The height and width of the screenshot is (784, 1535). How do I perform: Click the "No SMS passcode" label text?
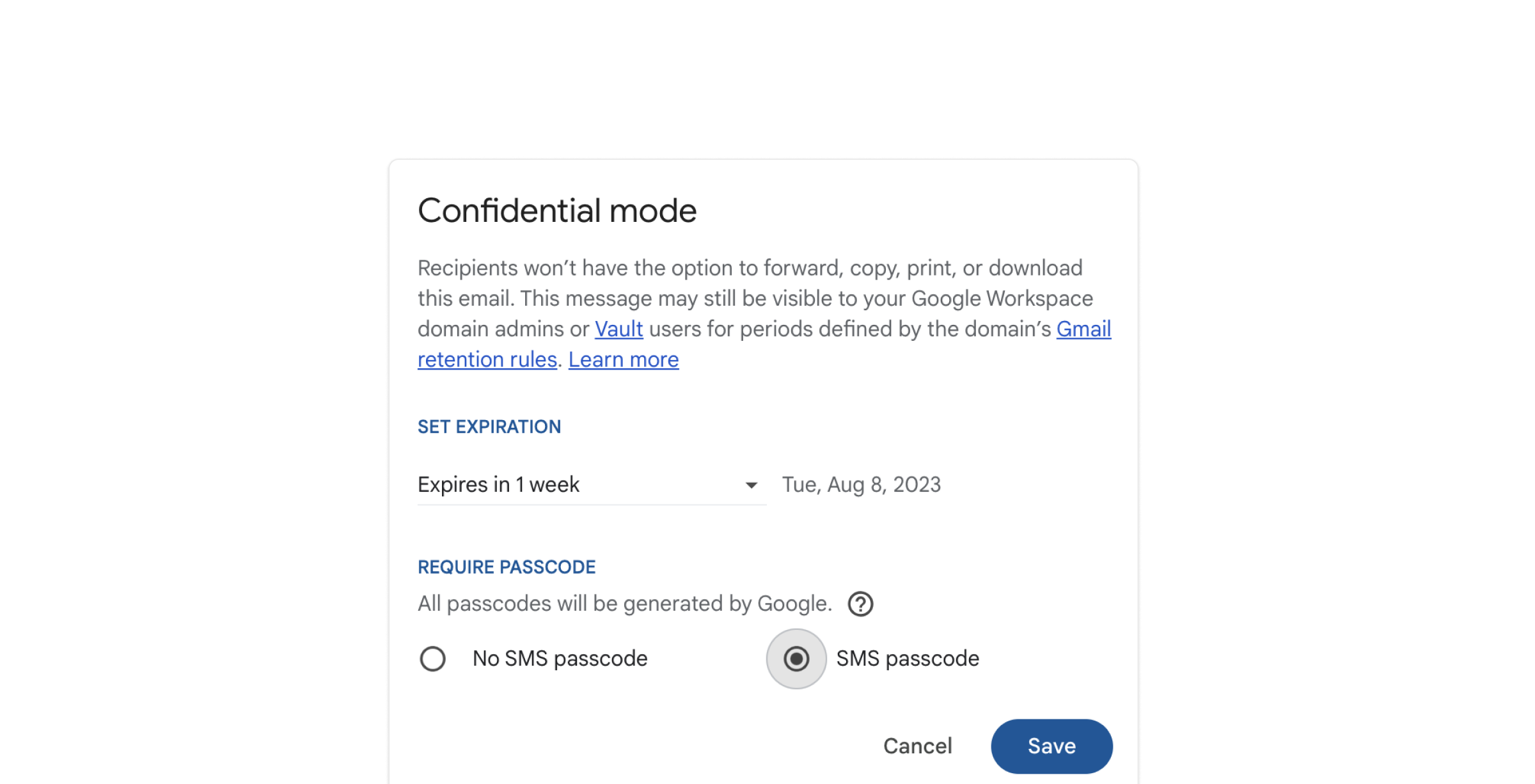point(560,659)
